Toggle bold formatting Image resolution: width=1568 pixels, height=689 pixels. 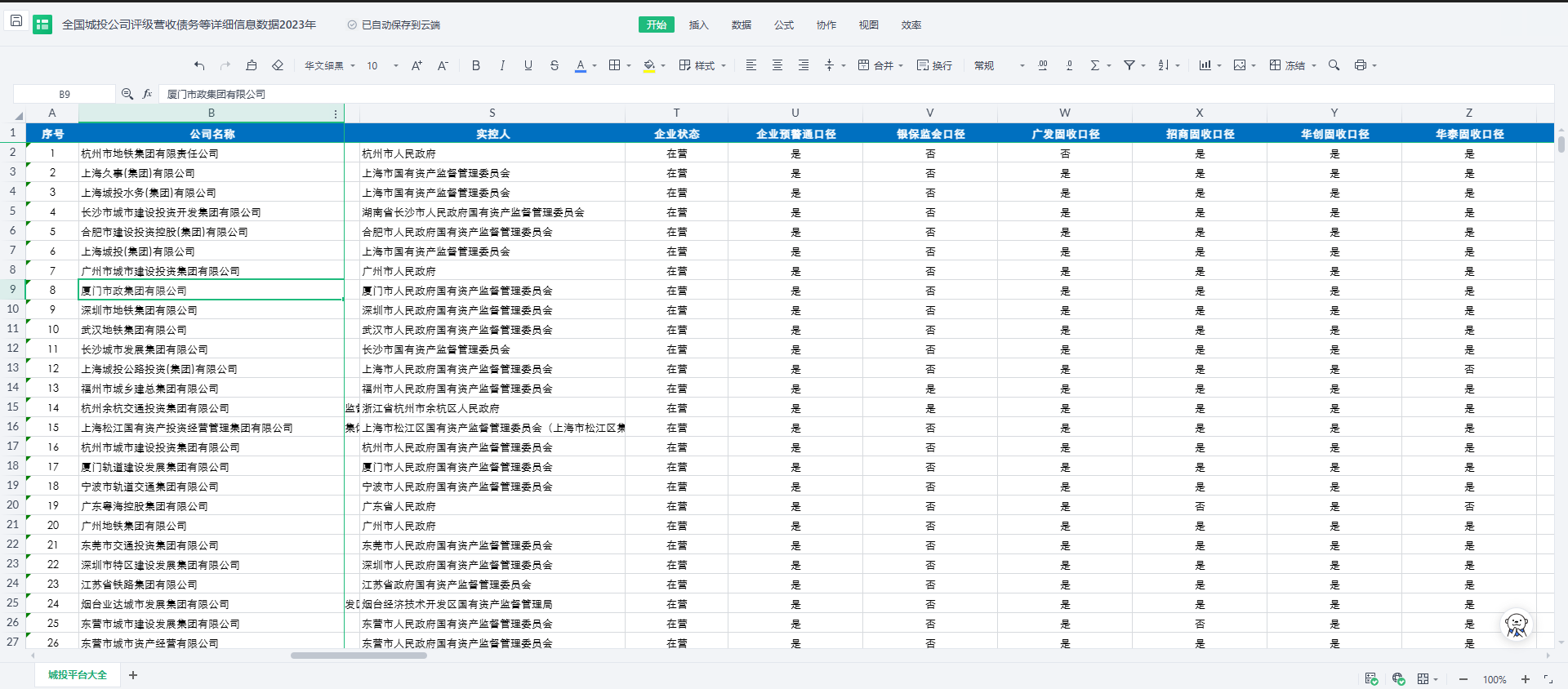[476, 65]
